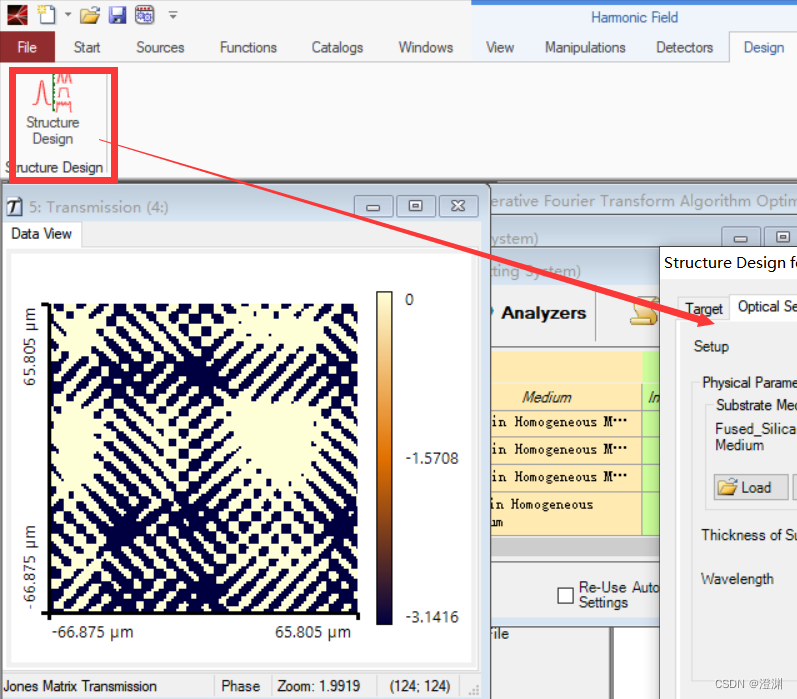Close the Transmission (4:) window
Screen dimensions: 797x699
pyautogui.click(x=458, y=206)
